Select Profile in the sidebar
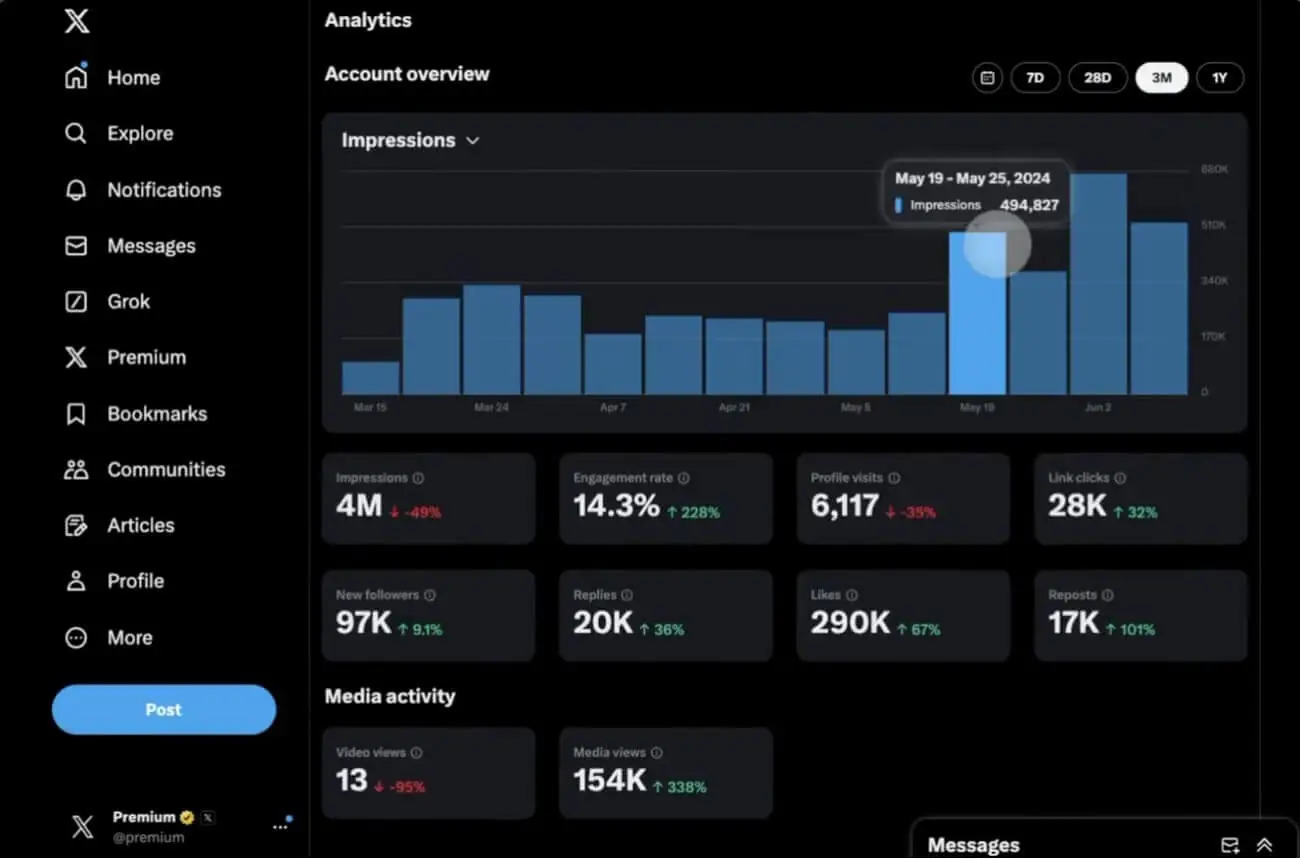The image size is (1300, 859). coord(76,581)
